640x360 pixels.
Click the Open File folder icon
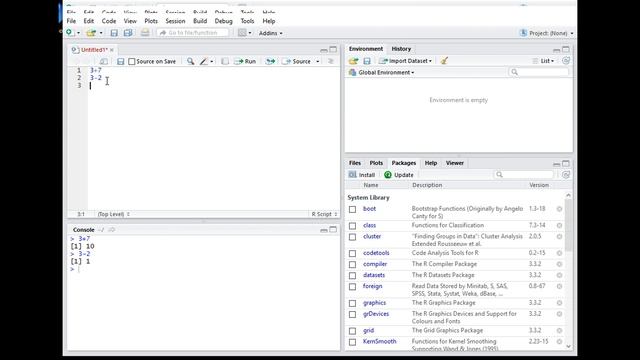click(x=91, y=33)
